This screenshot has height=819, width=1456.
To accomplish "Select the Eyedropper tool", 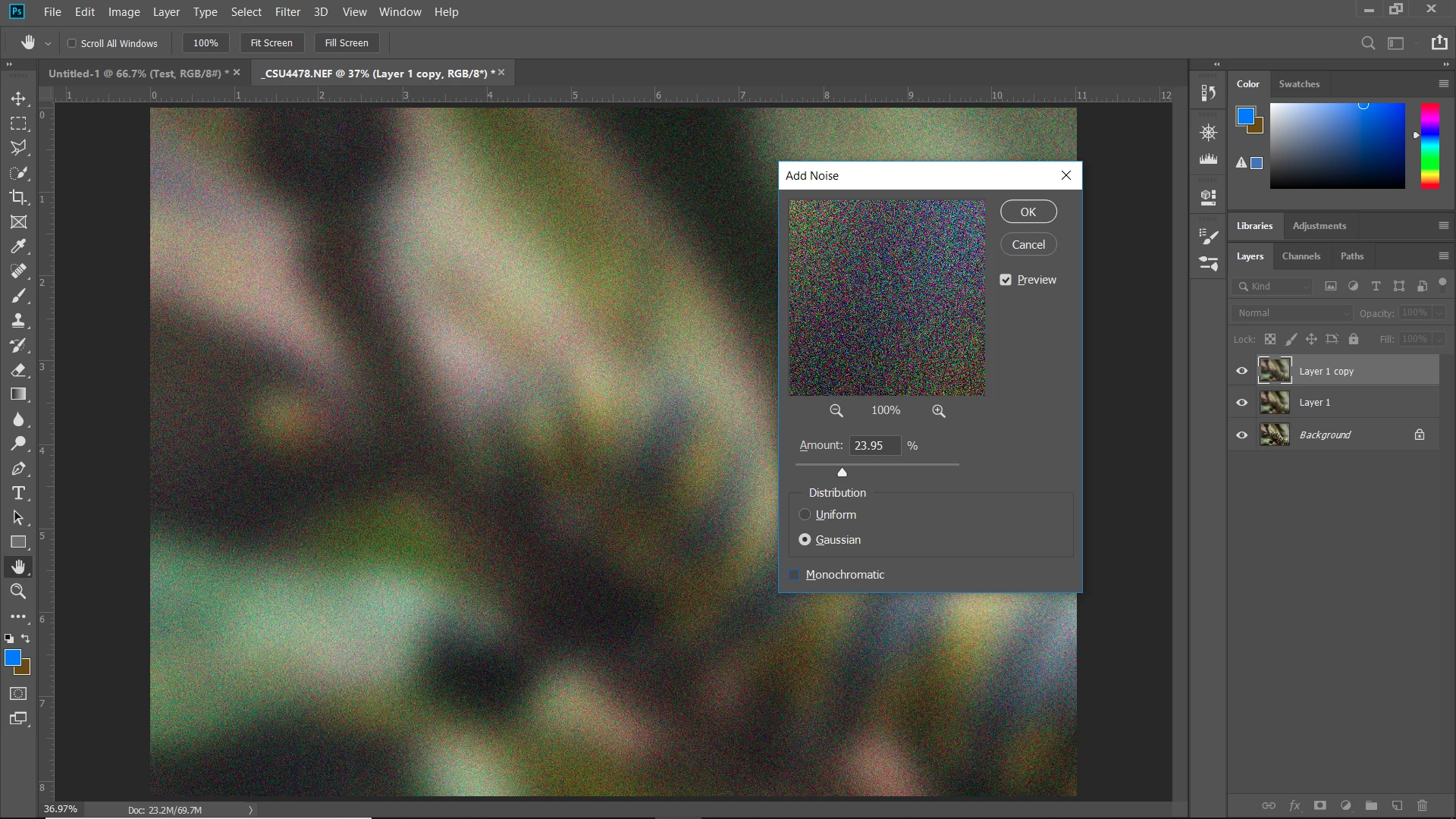I will point(18,246).
